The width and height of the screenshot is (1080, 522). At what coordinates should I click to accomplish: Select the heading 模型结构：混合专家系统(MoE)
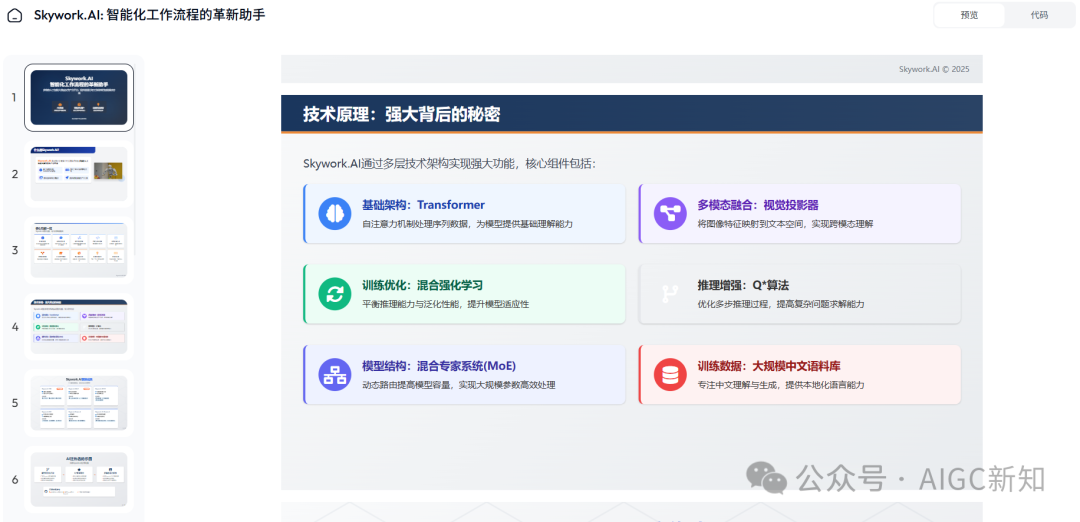click(439, 366)
